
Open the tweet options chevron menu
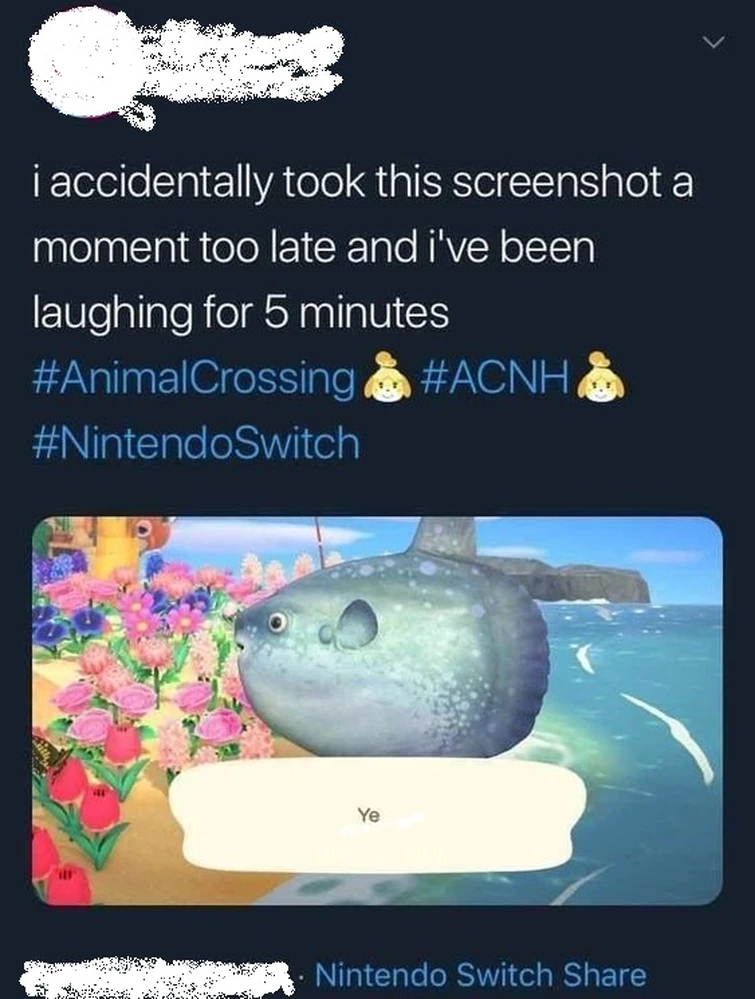click(712, 43)
